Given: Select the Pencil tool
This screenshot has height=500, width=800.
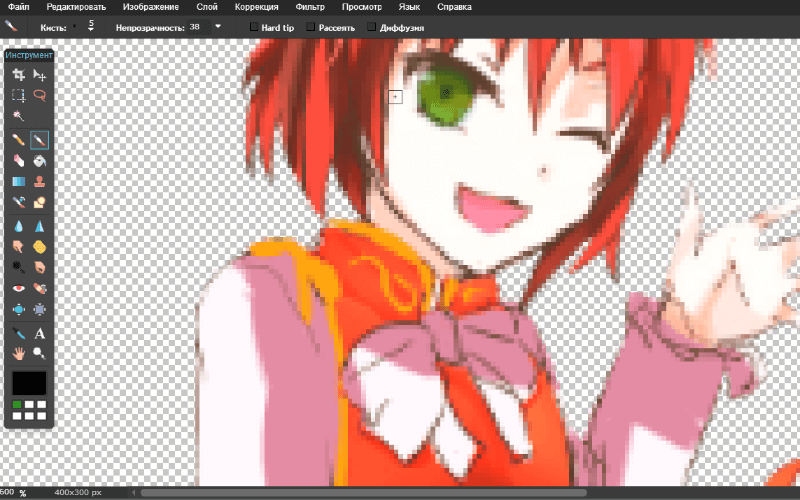Looking at the screenshot, I should 18,140.
